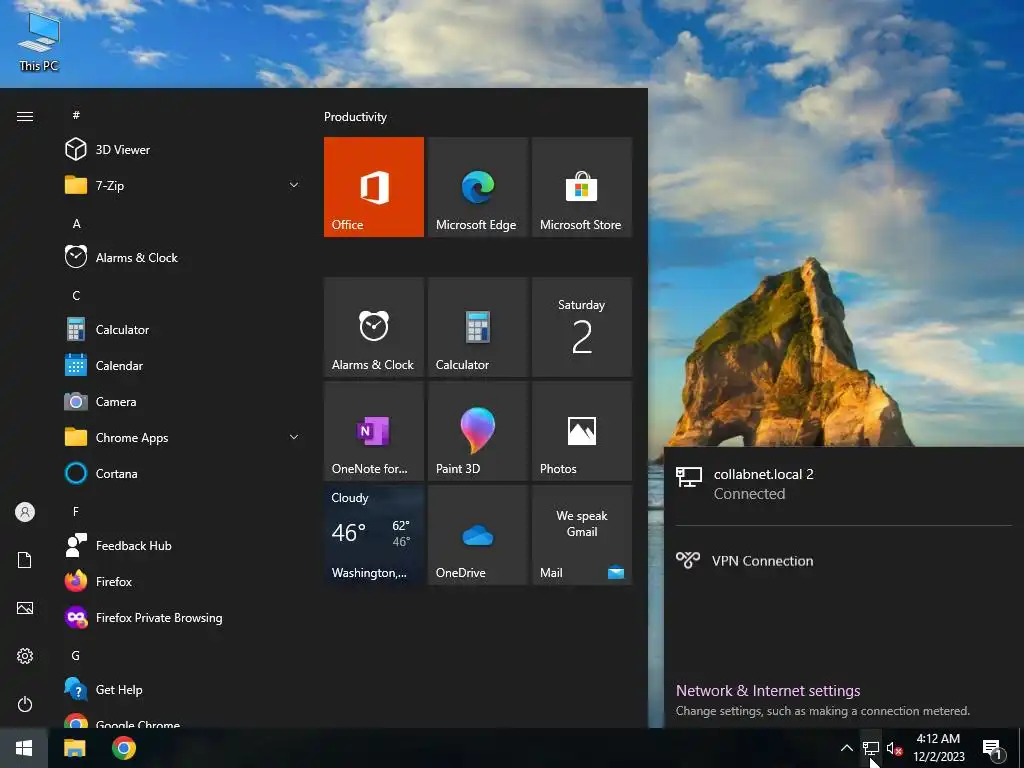Expand the Start menu hamburger button
Image resolution: width=1024 pixels, height=768 pixels.
(25, 116)
